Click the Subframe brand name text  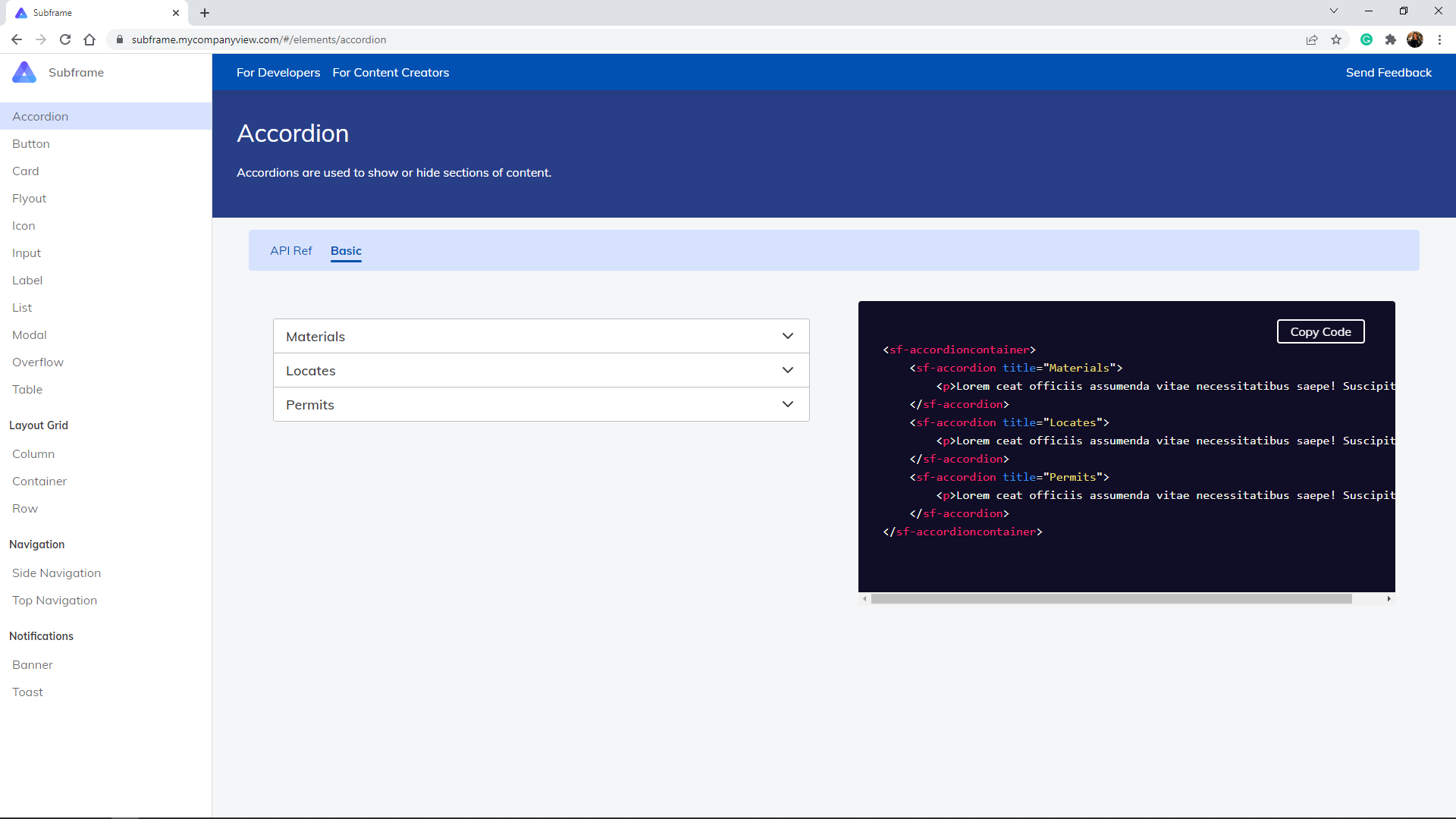[x=76, y=73]
